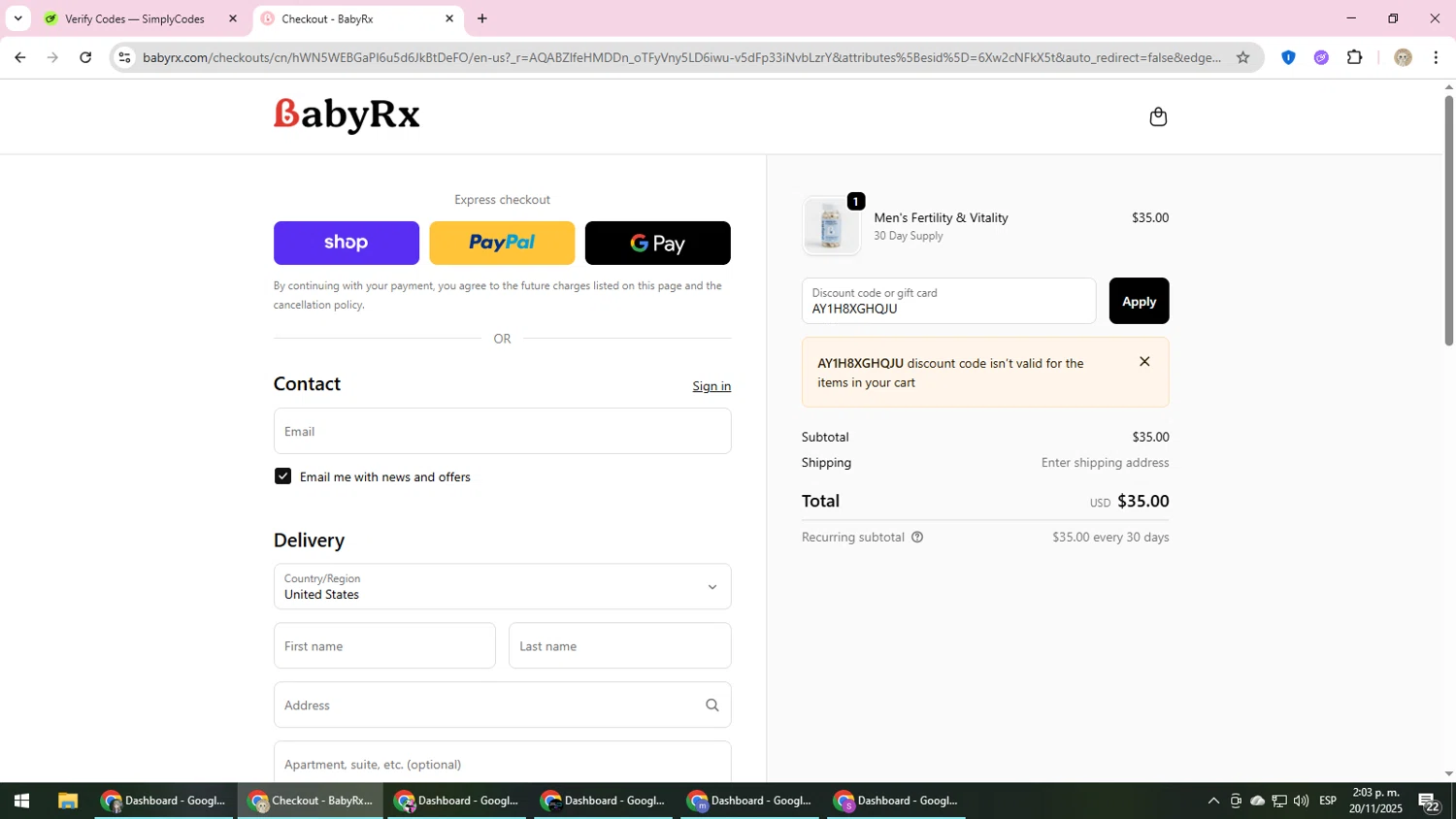
Task: Switch to the Verify Codes SimplyCodes tab
Action: (x=135, y=18)
